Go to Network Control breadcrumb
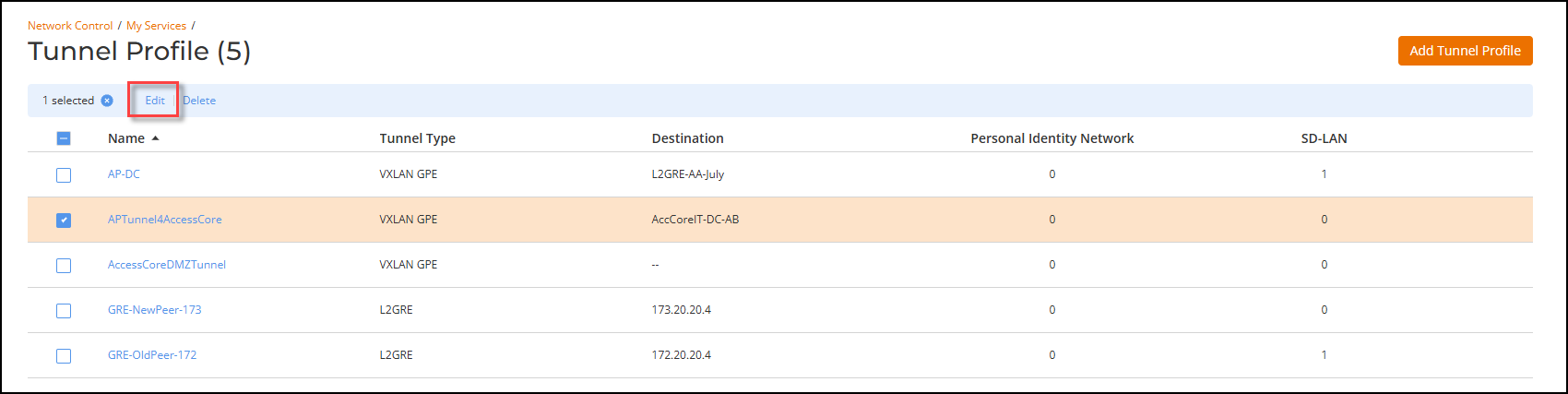1568x394 pixels. click(70, 26)
